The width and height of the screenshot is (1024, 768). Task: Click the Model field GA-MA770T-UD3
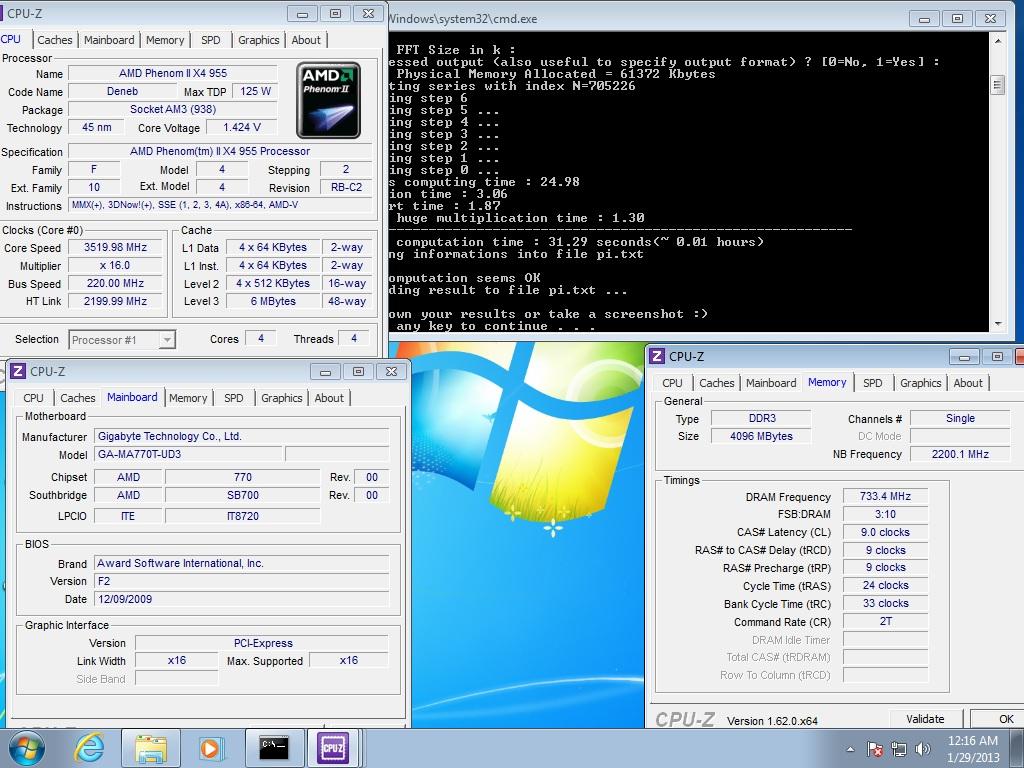click(189, 454)
